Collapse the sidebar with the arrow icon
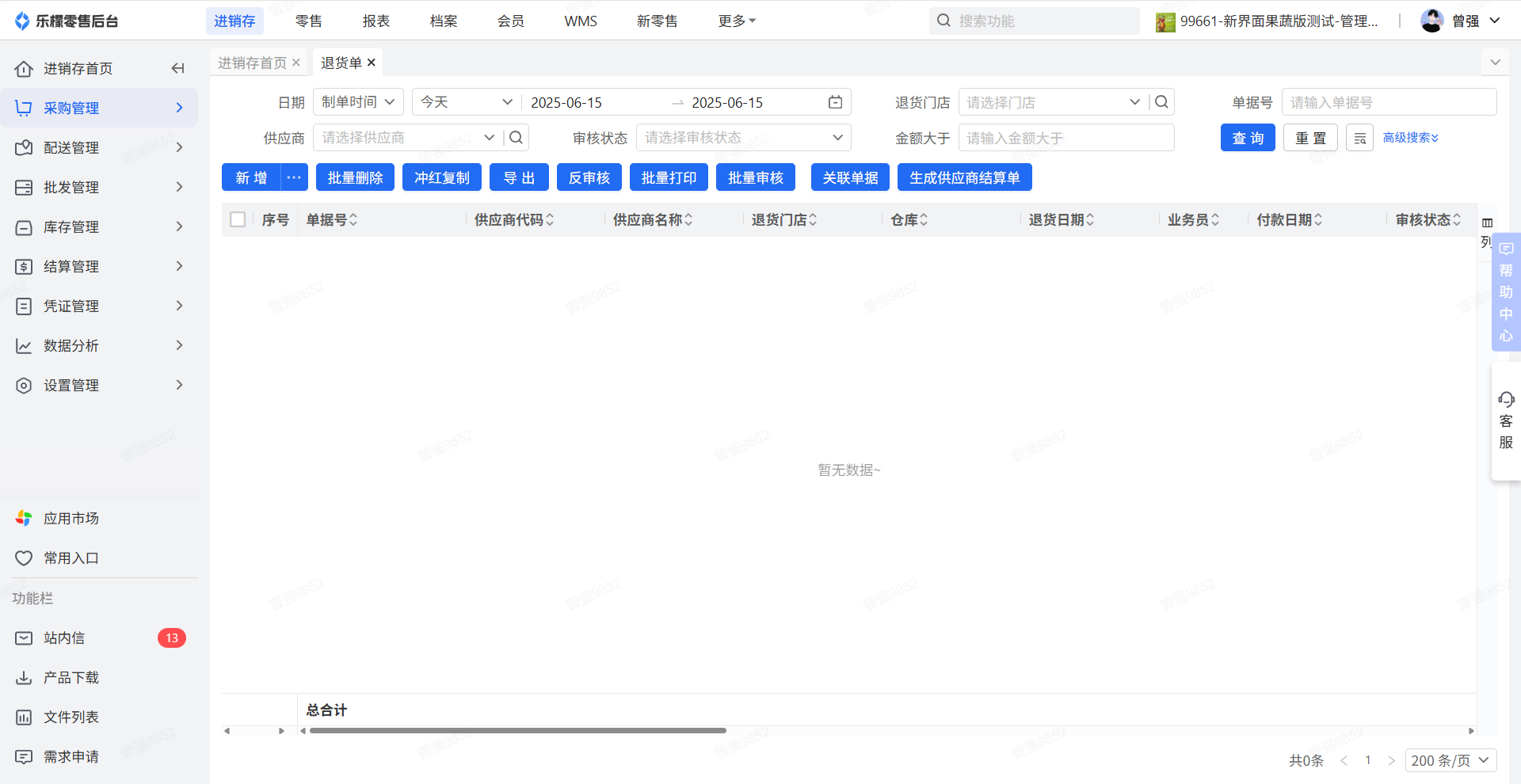Screen dimensions: 1521x784 177,69
